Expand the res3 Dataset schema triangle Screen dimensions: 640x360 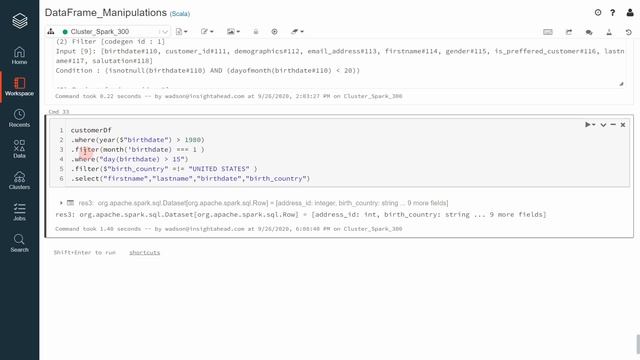(61, 202)
